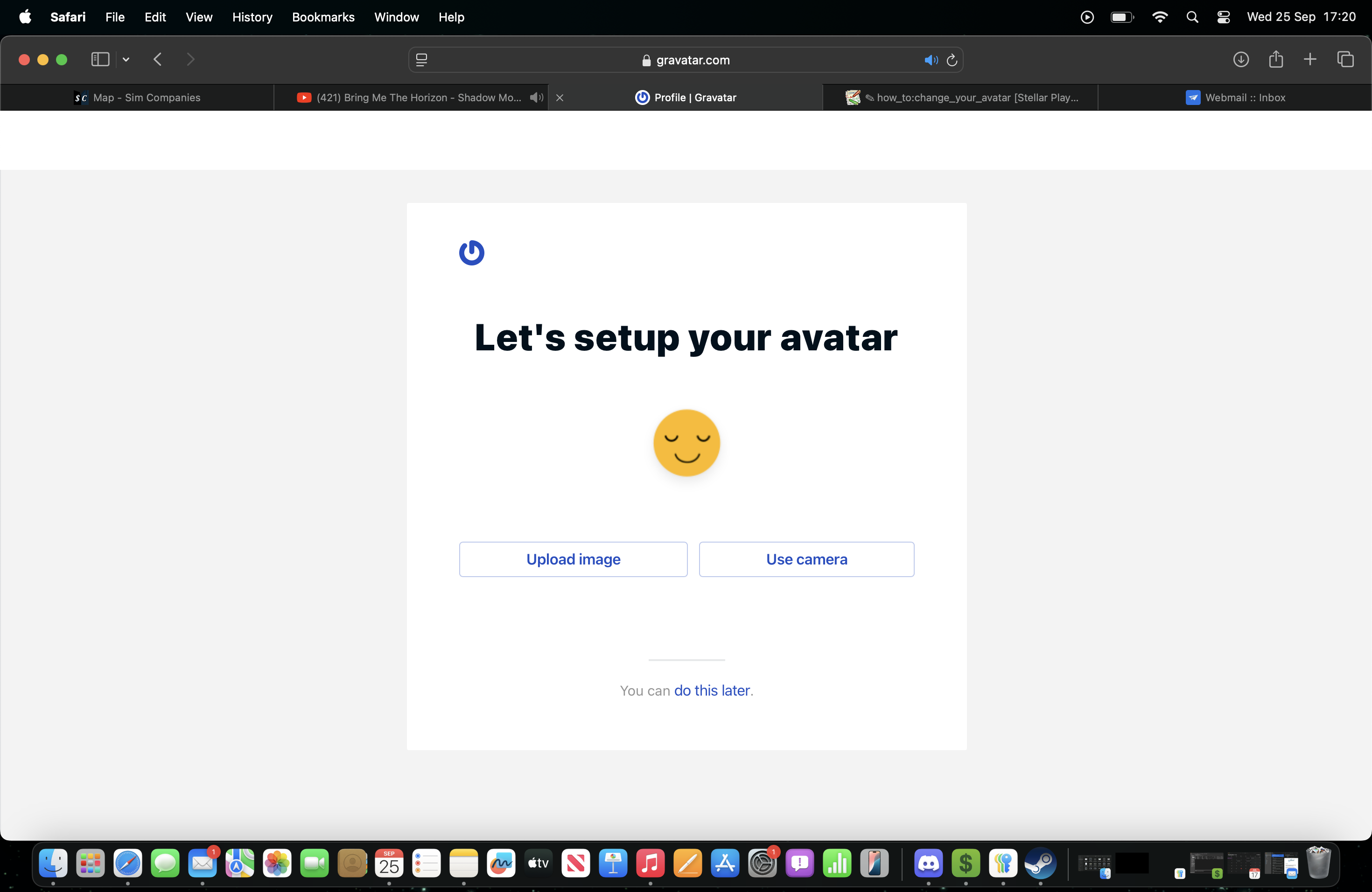
Task: Open the tab overview icon
Action: [x=1345, y=59]
